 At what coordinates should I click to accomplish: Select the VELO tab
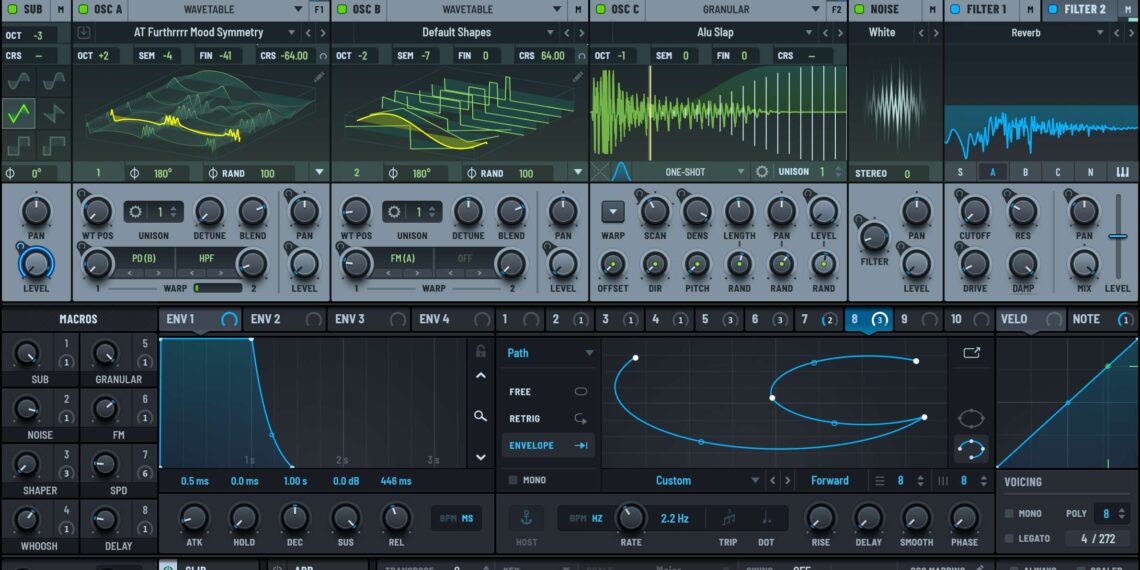pyautogui.click(x=1014, y=319)
